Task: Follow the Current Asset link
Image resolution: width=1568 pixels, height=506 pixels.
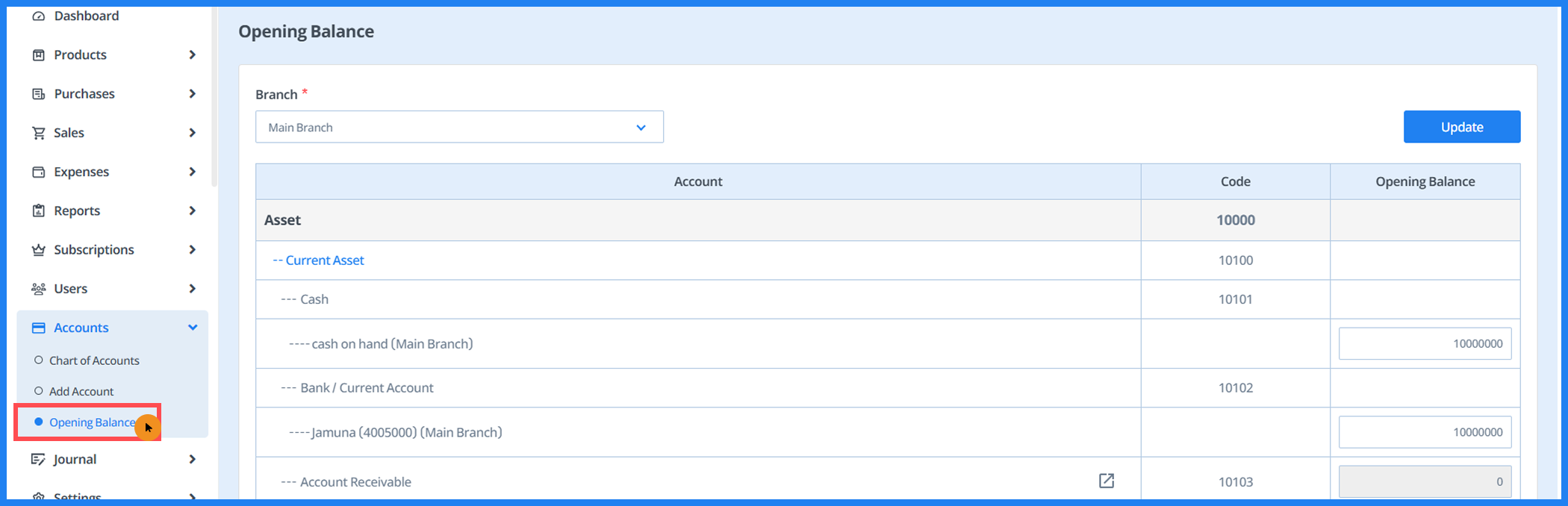Action: pyautogui.click(x=324, y=260)
